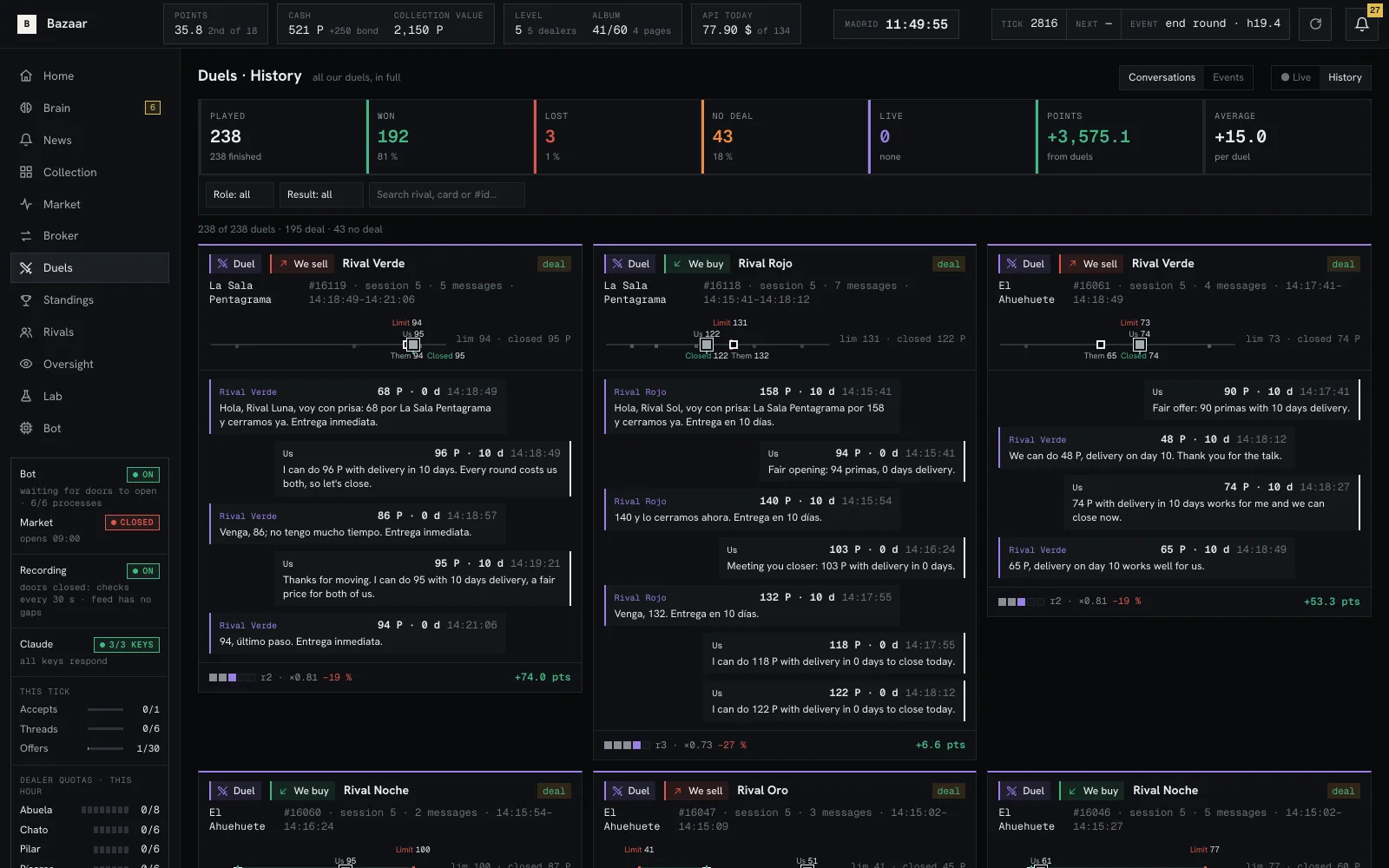Image resolution: width=1389 pixels, height=868 pixels.
Task: Click the WON 192 stat card
Action: 450,136
